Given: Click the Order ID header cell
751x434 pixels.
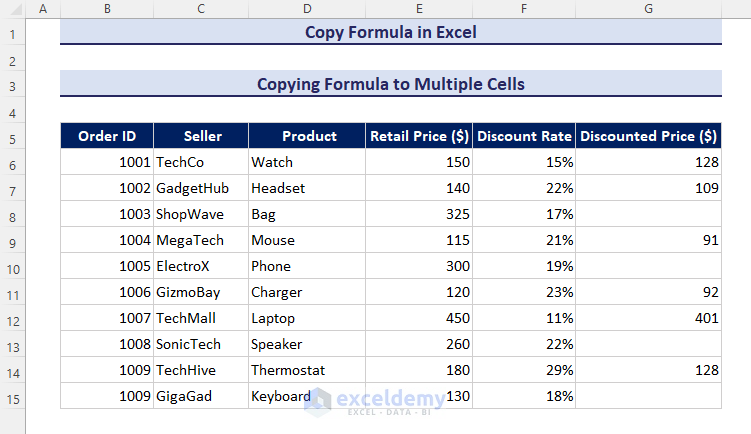Looking at the screenshot, I should coord(106,136).
